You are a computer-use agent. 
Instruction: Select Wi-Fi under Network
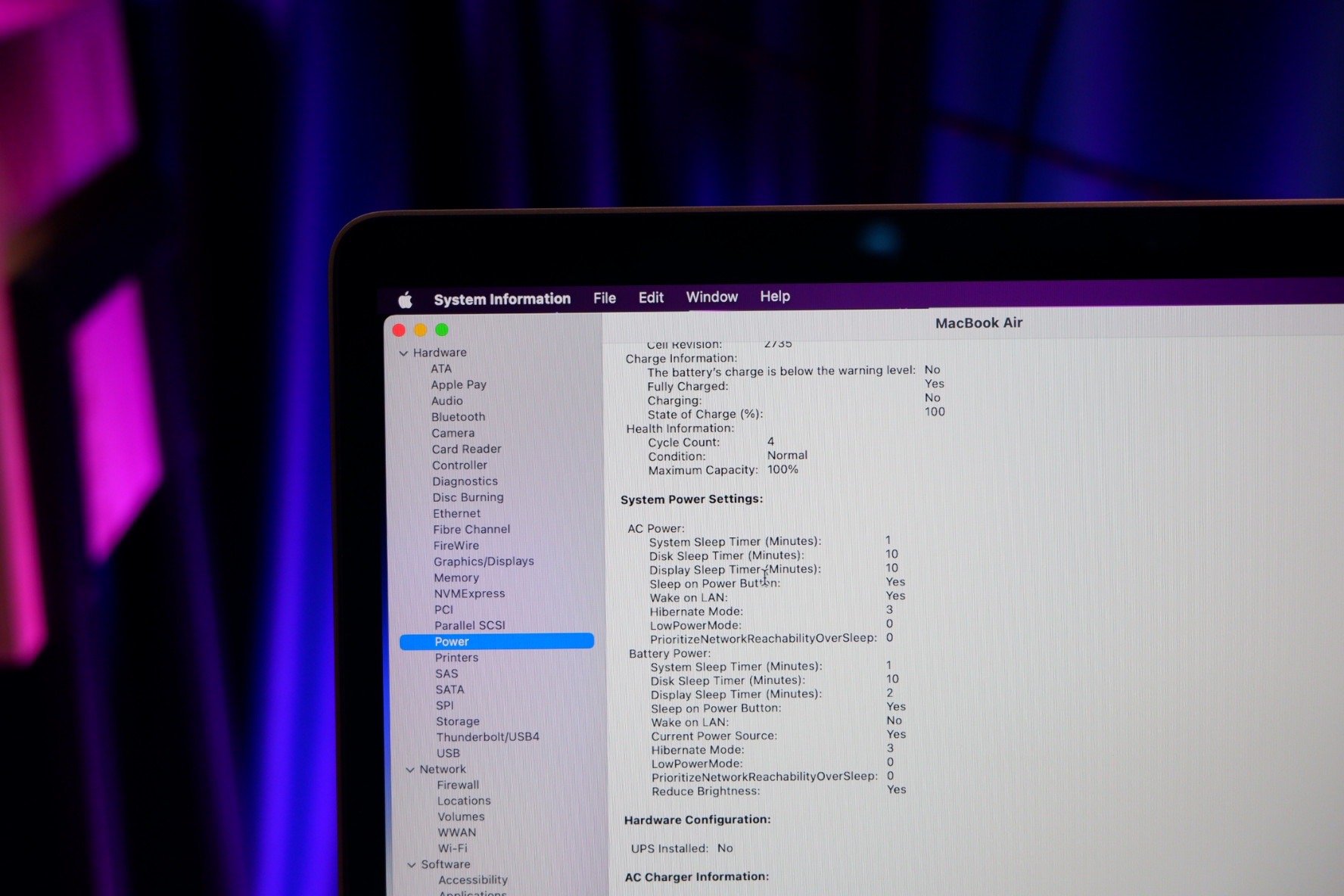coord(453,848)
